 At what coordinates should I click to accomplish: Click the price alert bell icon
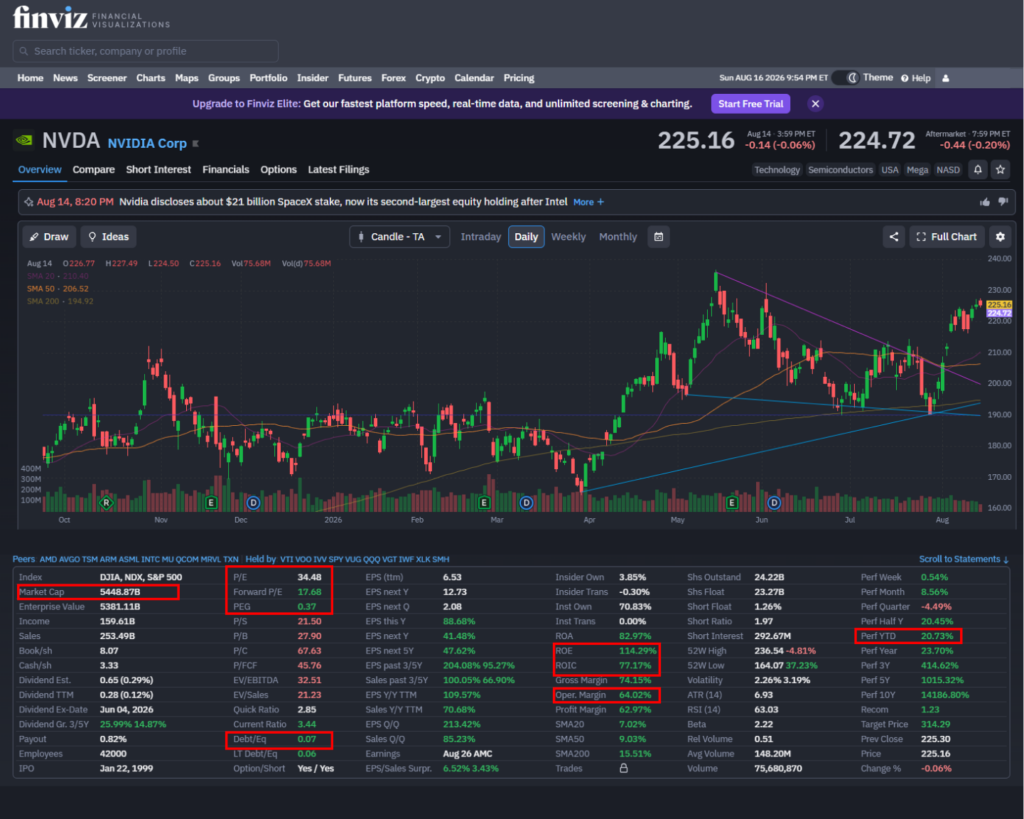978,170
